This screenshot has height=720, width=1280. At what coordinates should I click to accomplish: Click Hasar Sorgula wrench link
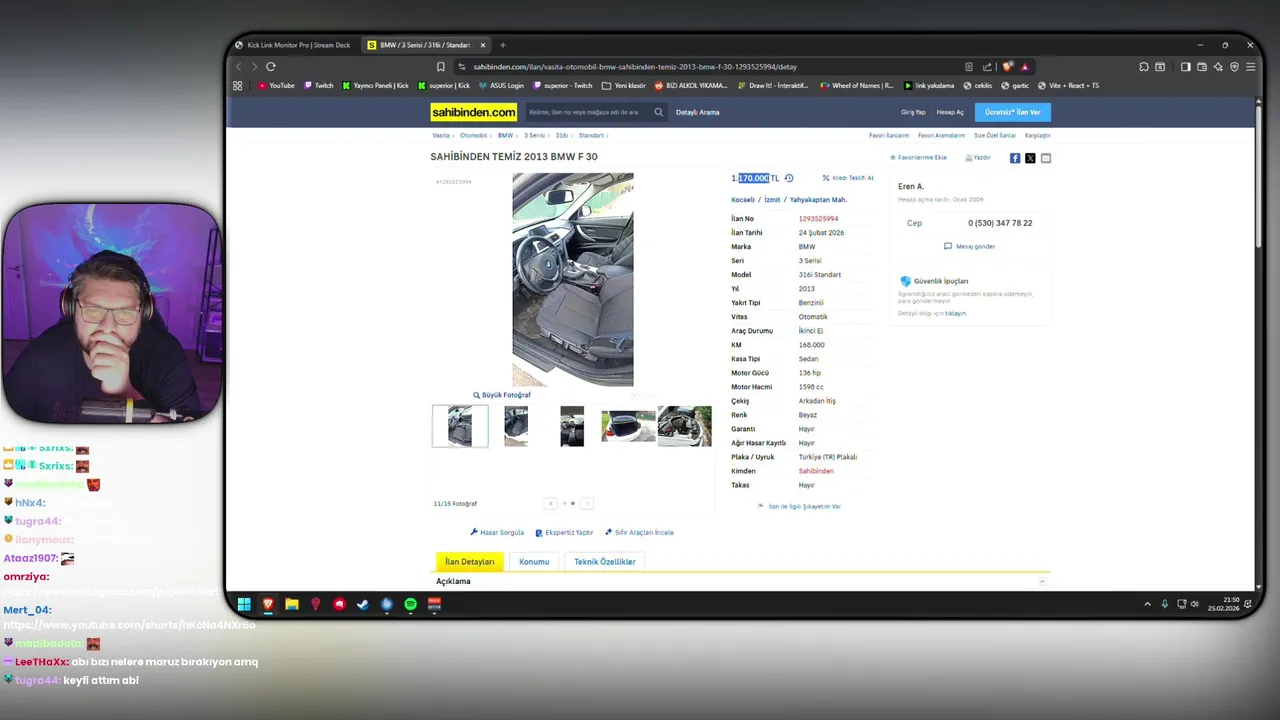point(497,532)
